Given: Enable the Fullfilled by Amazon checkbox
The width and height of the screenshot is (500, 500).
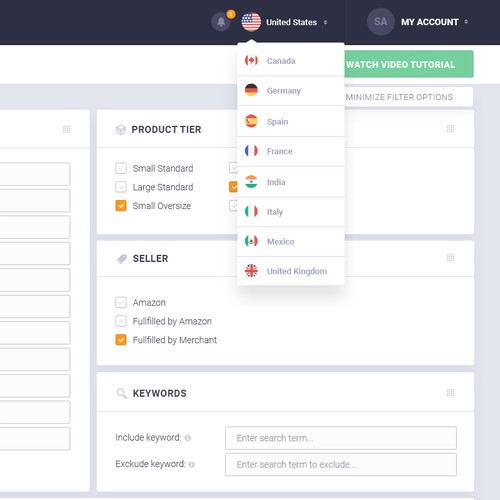Looking at the screenshot, I should click(x=121, y=321).
